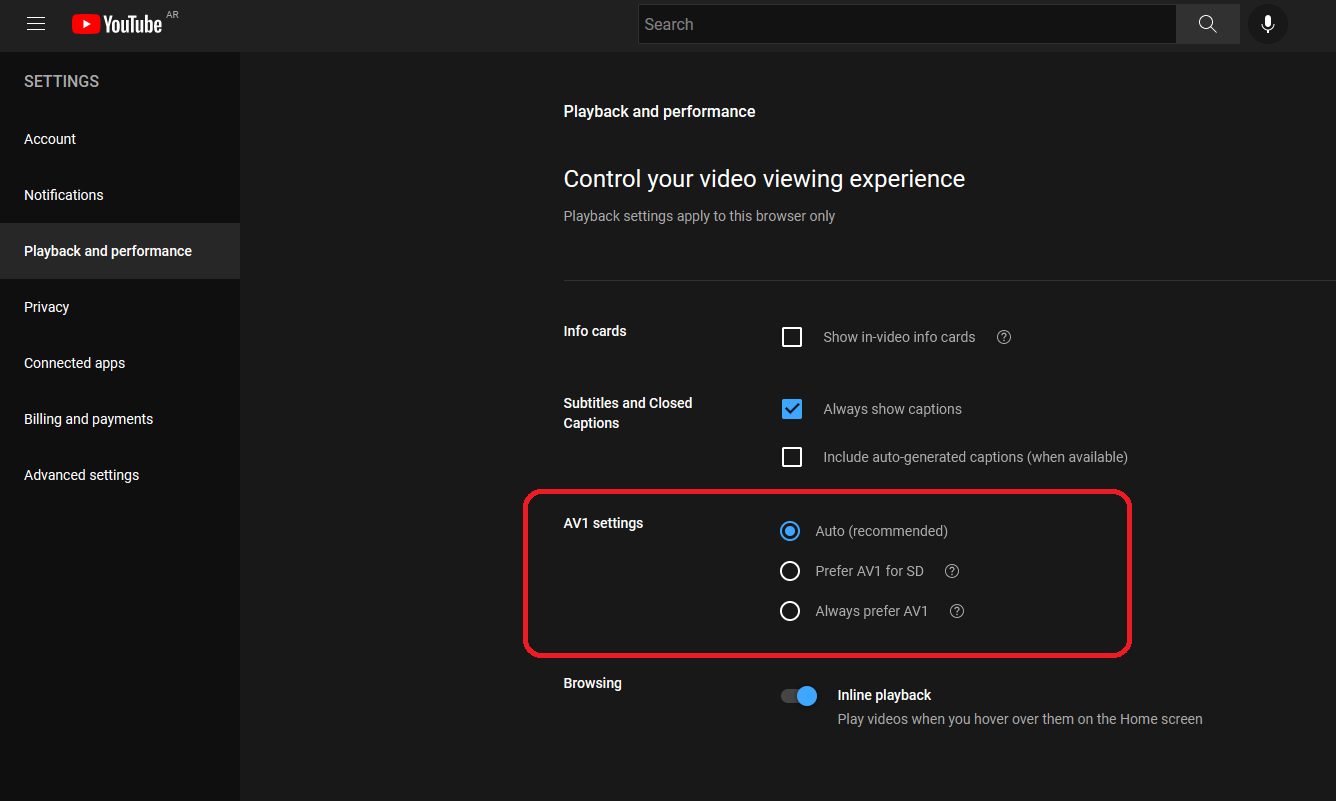The image size is (1336, 801).
Task: Open the hamburger guide menu
Action: pyautogui.click(x=36, y=24)
